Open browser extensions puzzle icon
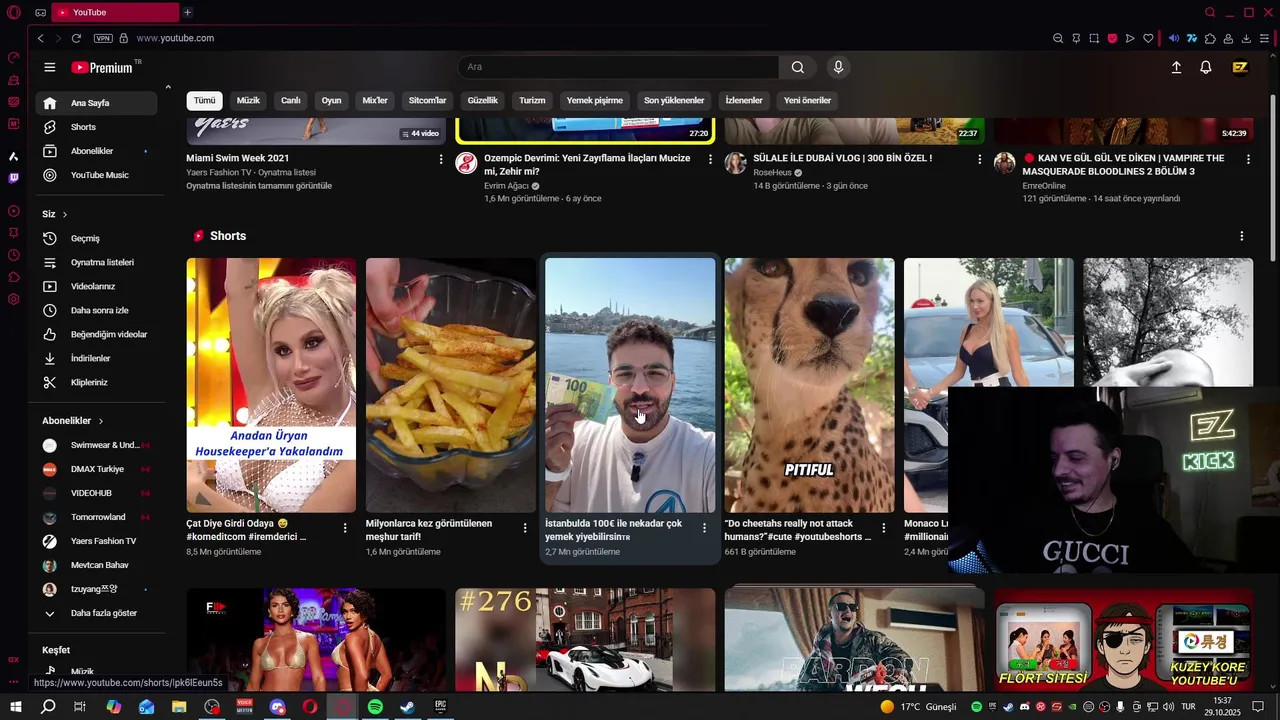This screenshot has width=1280, height=720. [x=1210, y=38]
